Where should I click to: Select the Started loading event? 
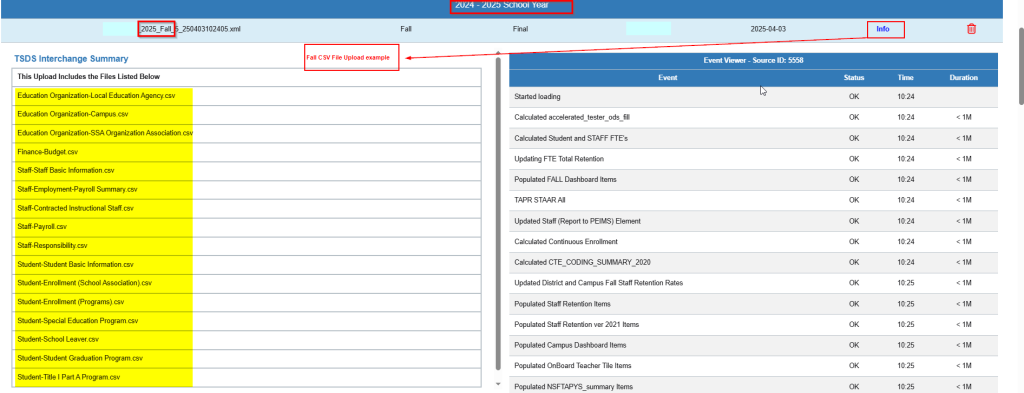pos(753,97)
